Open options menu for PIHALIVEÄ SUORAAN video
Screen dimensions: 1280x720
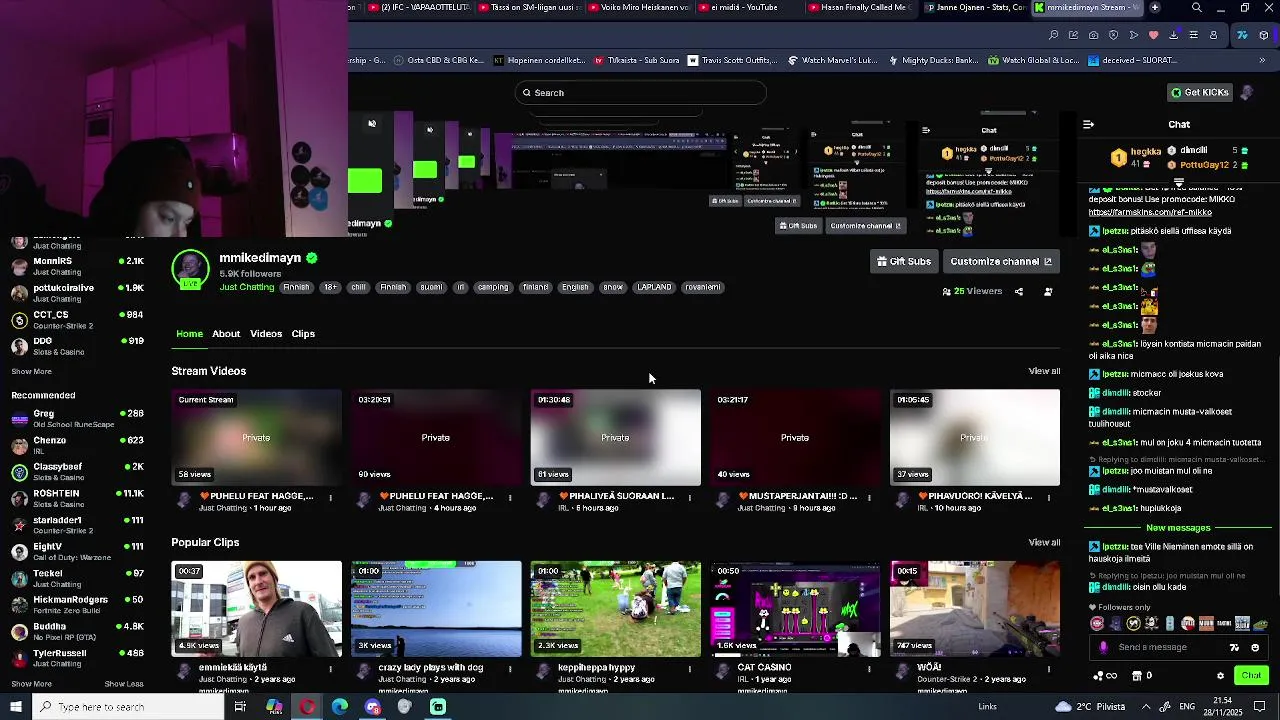pos(689,498)
